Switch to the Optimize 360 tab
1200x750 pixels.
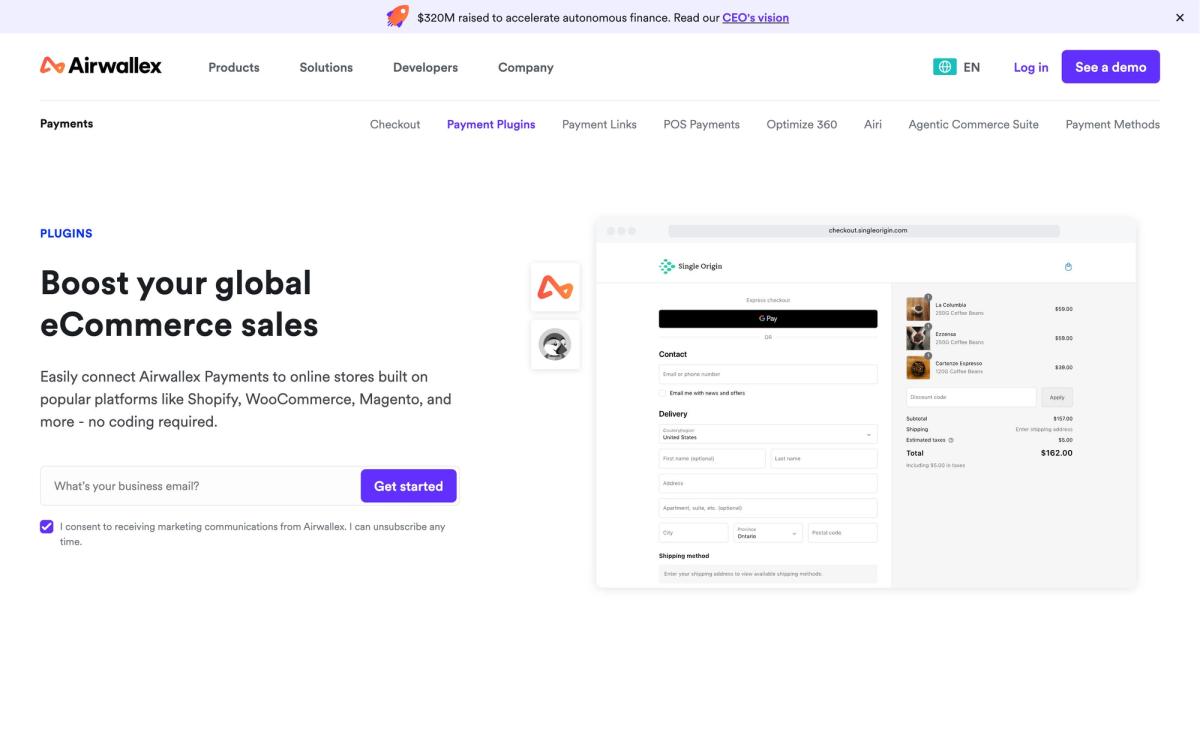tap(802, 125)
